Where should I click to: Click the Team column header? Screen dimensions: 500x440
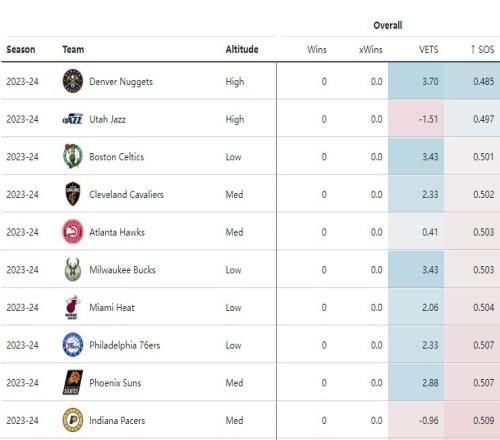coord(73,49)
